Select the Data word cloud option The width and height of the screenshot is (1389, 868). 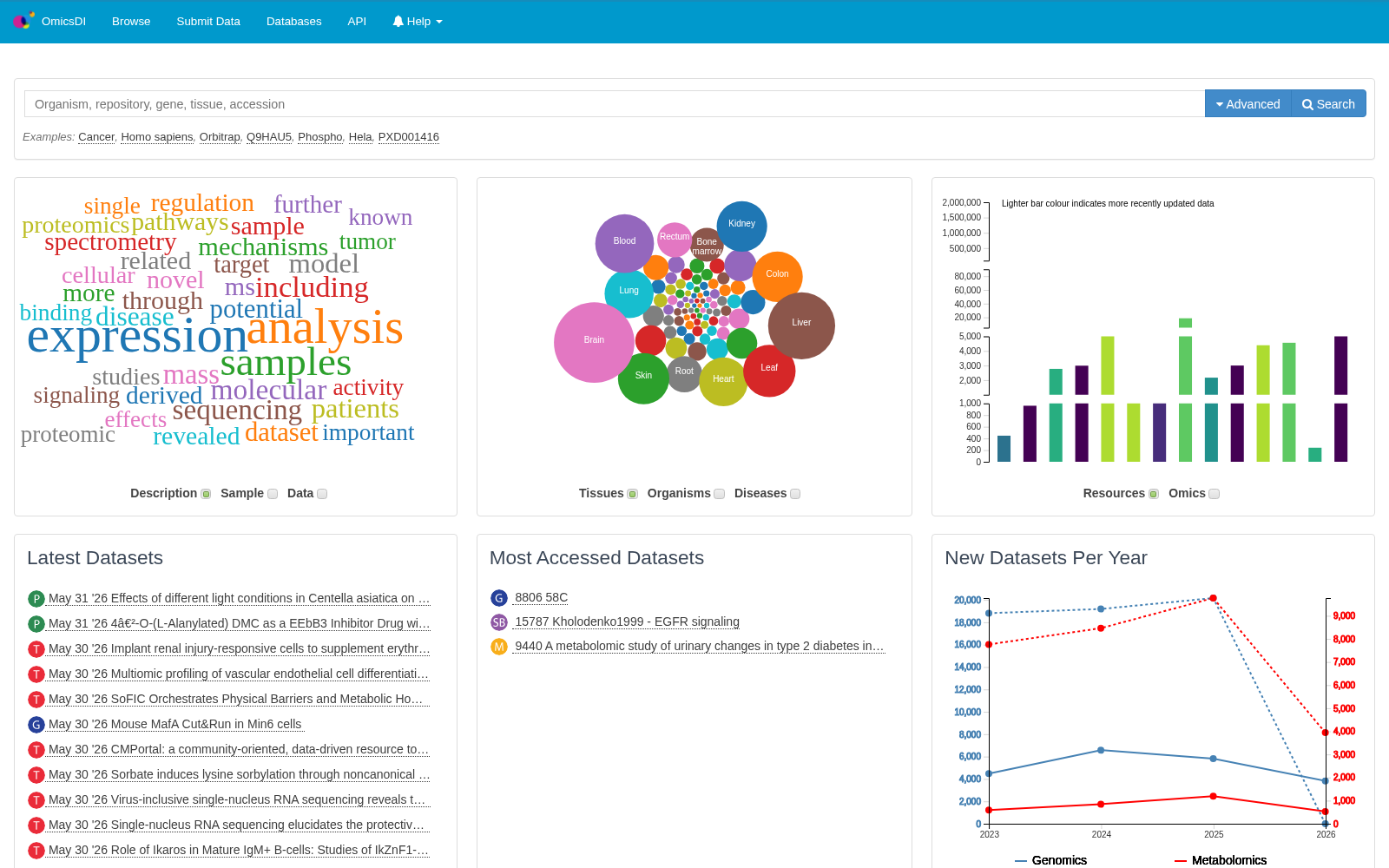(322, 494)
